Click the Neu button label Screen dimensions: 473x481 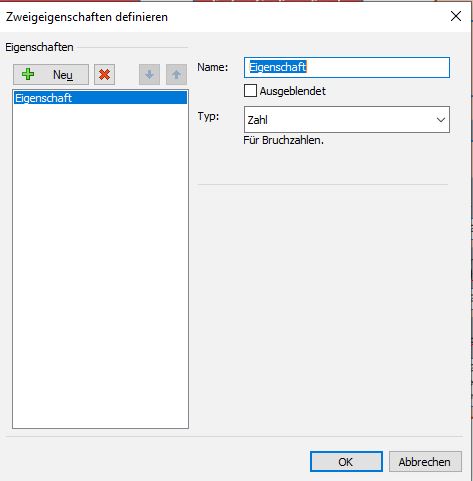click(63, 75)
